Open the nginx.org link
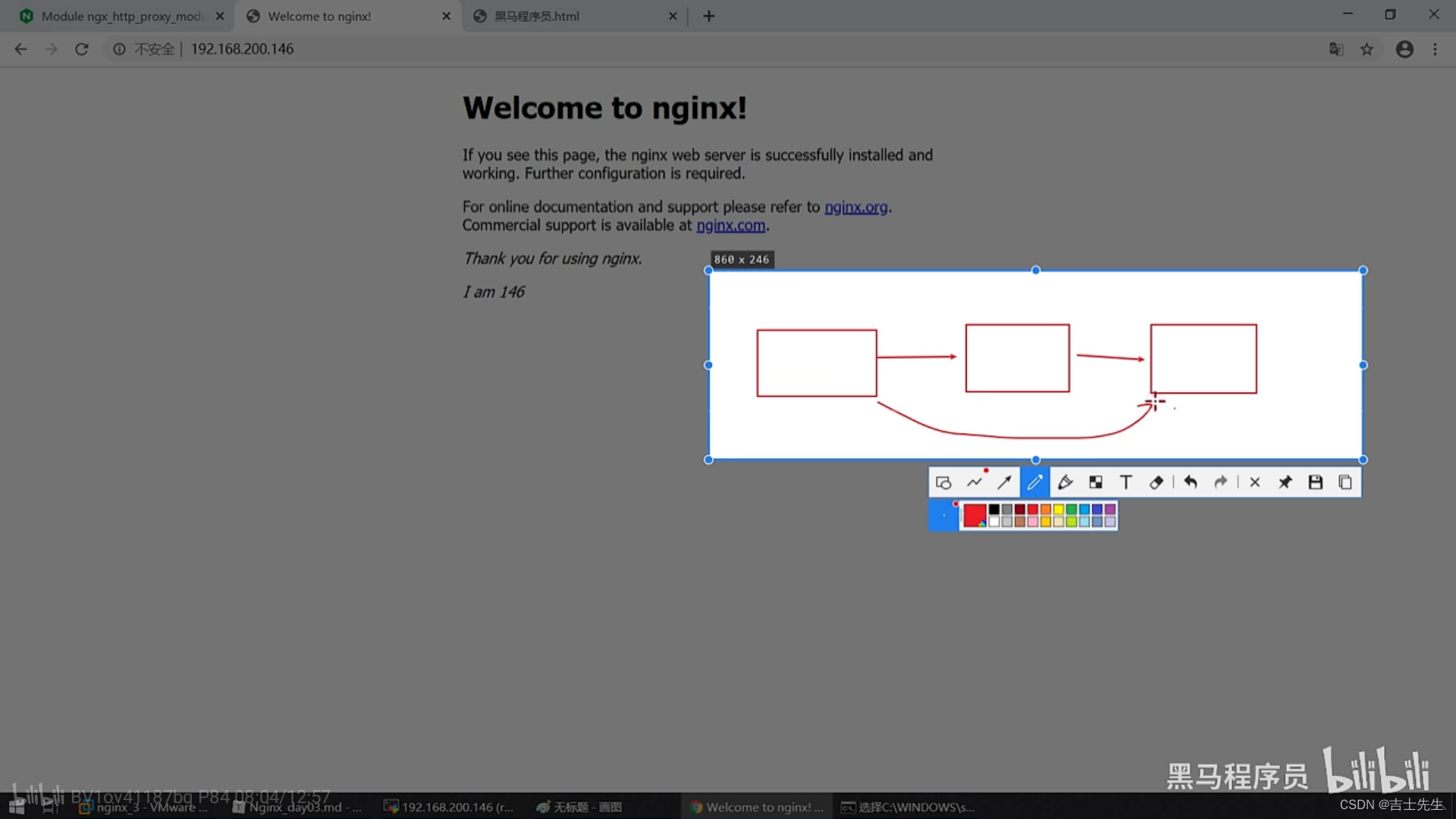 [x=855, y=207]
